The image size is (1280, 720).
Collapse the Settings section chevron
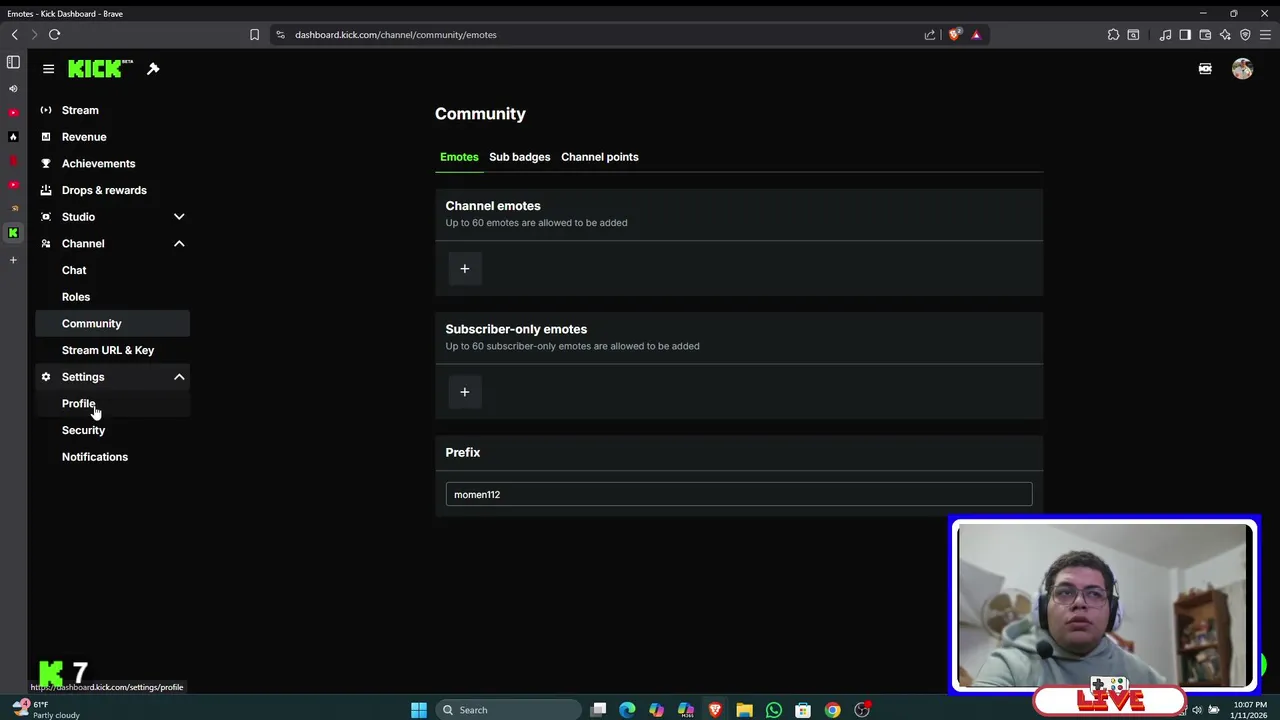(x=179, y=377)
